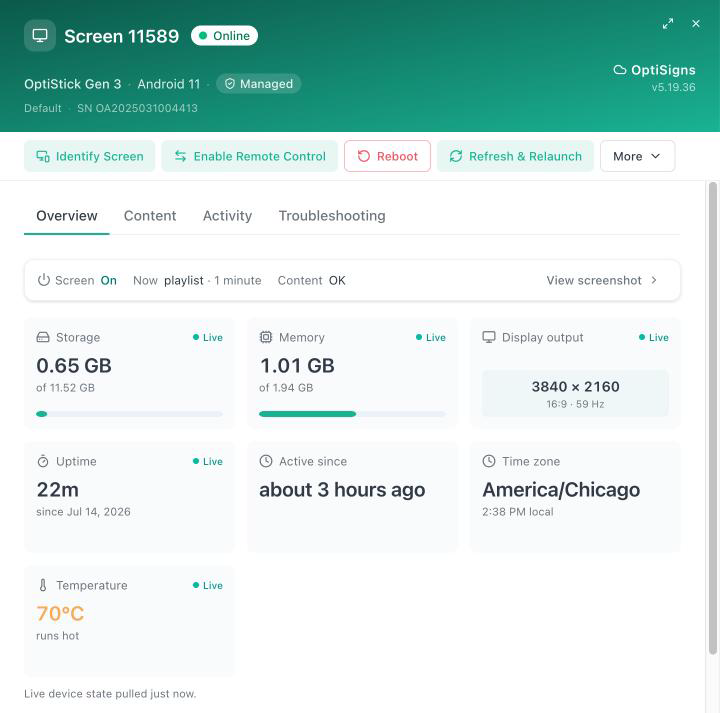The image size is (720, 713).
Task: Click the 70°C temperature reading
Action: click(60, 614)
